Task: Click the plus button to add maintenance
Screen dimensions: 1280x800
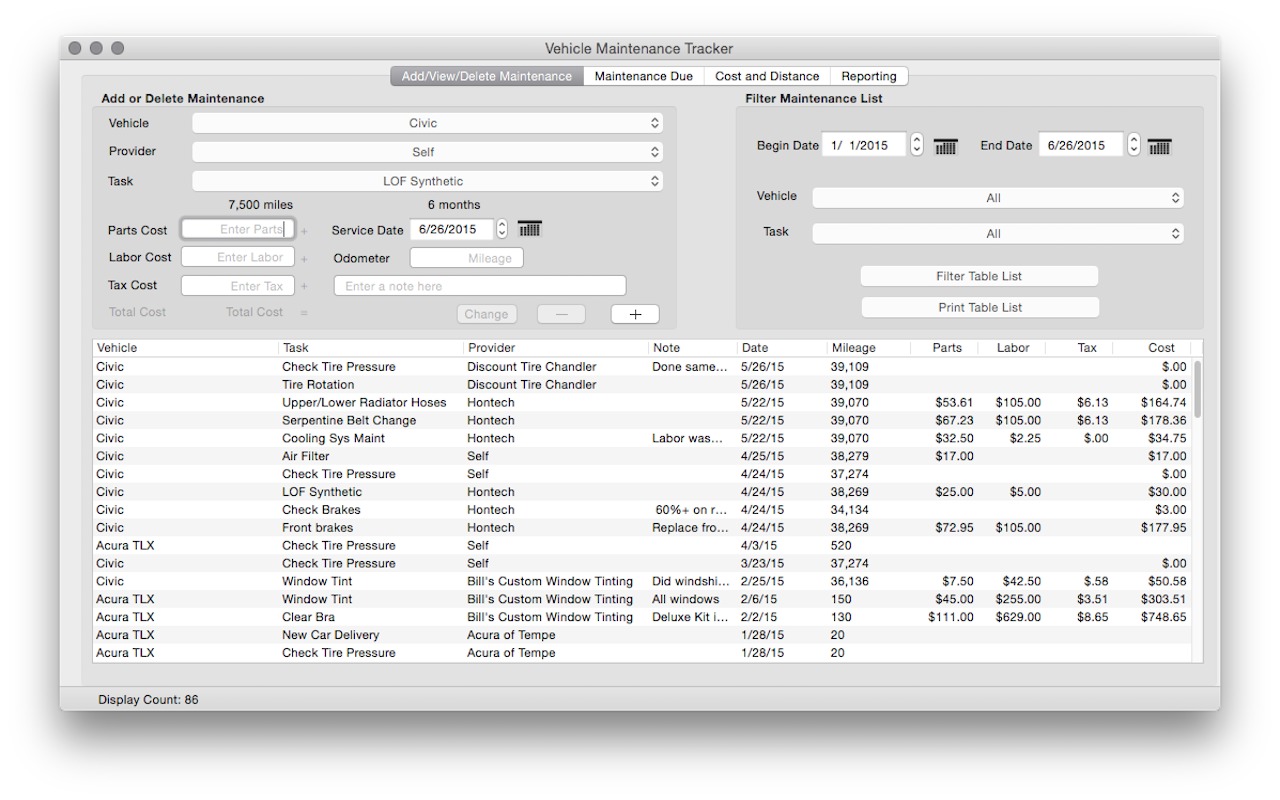Action: click(x=635, y=314)
